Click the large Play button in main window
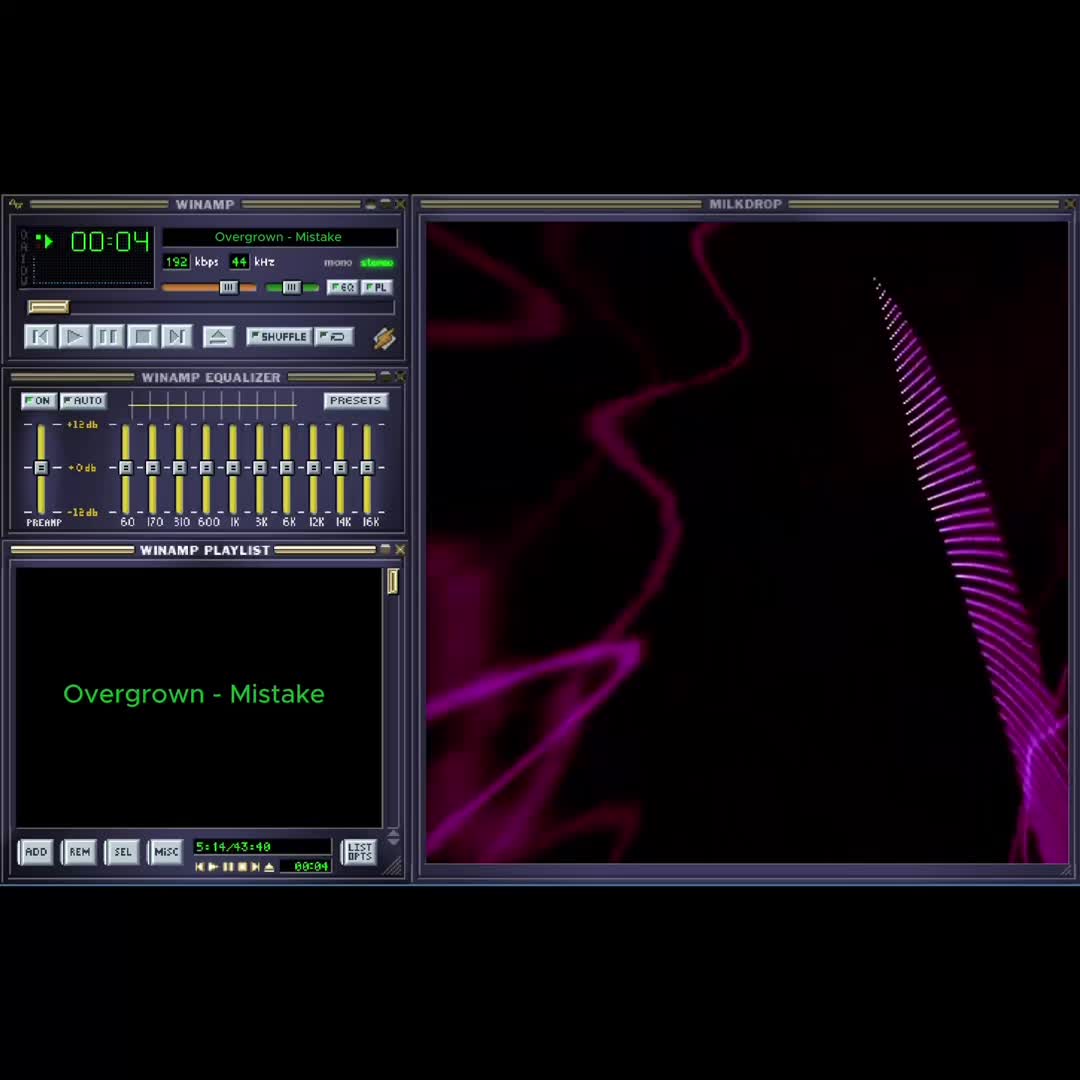1080x1080 pixels. click(x=74, y=336)
